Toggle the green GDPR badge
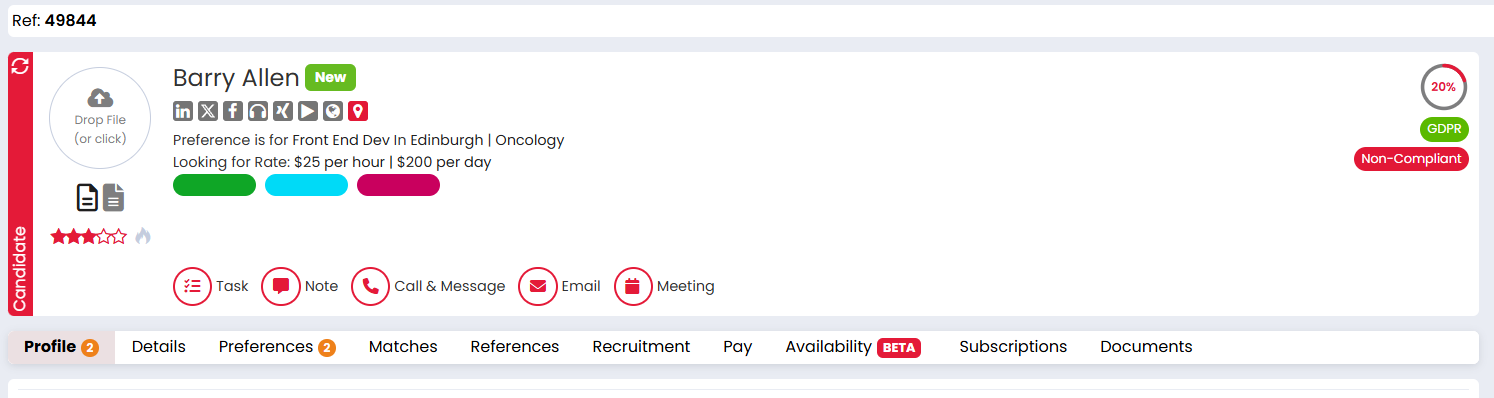The height and width of the screenshot is (398, 1494). pos(1444,129)
